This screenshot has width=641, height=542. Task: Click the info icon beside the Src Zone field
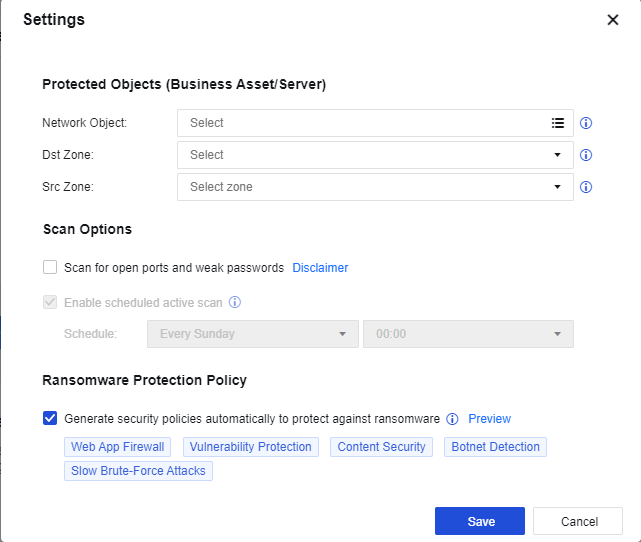[x=587, y=187]
